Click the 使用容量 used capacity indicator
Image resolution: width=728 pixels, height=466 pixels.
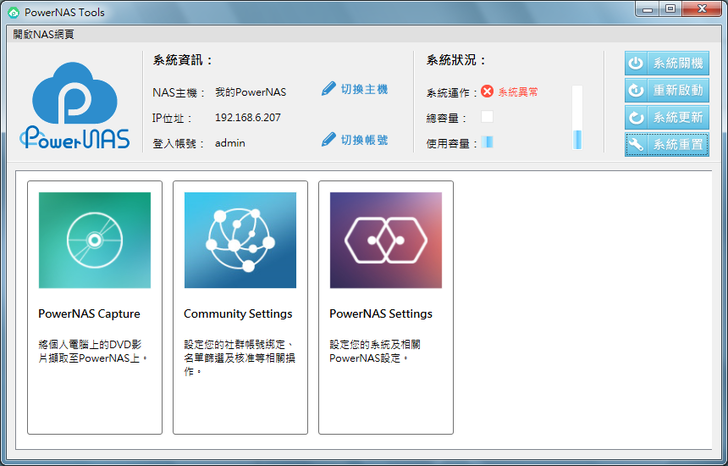point(487,142)
